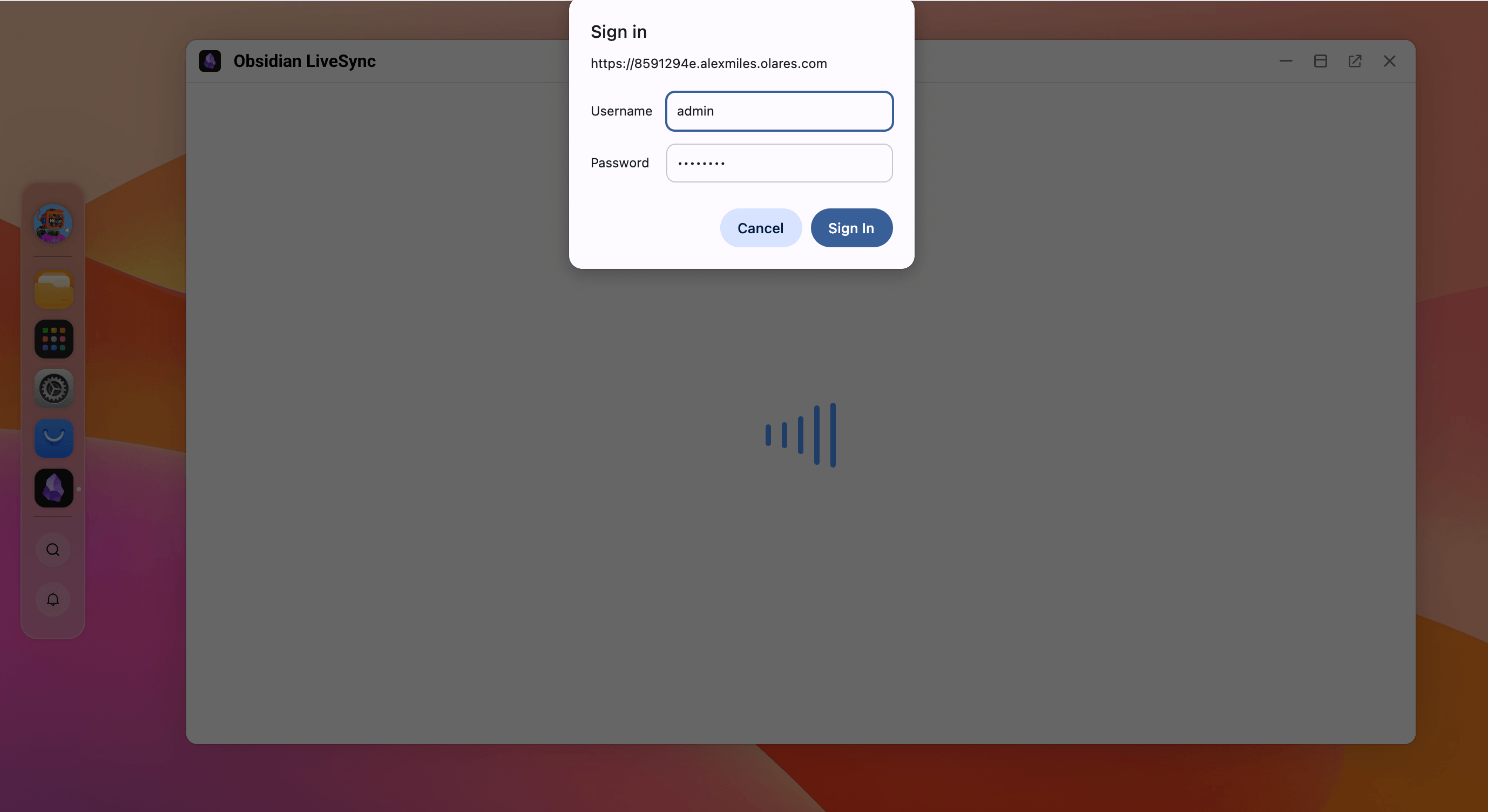Minimize the Obsidian LiveSync window
The height and width of the screenshot is (812, 1488).
pyautogui.click(x=1286, y=61)
